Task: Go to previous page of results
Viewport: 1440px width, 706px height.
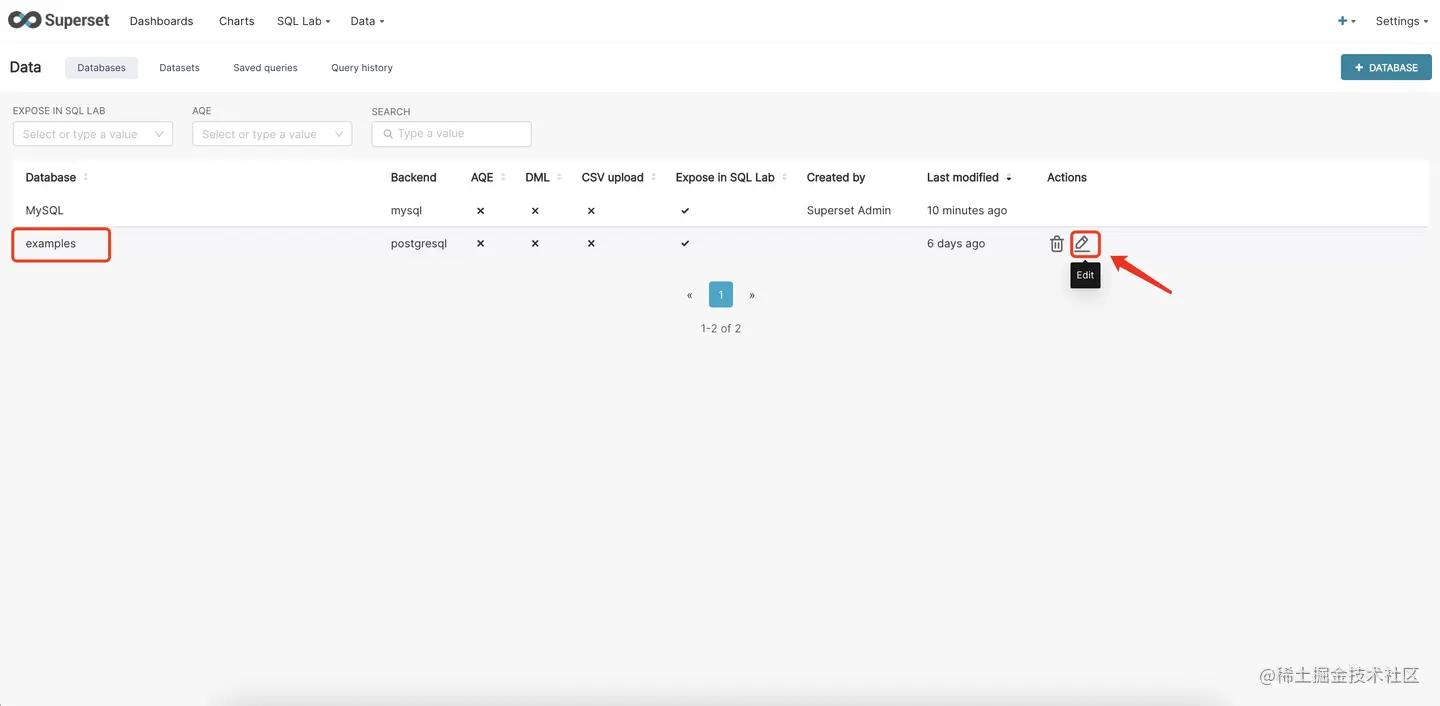Action: coord(690,295)
